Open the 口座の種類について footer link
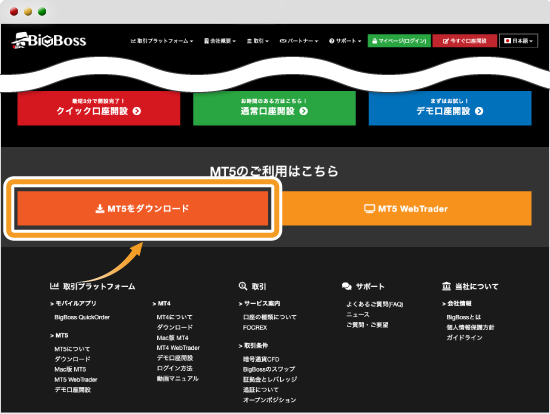Viewport: 550px width, 414px height. pos(270,317)
